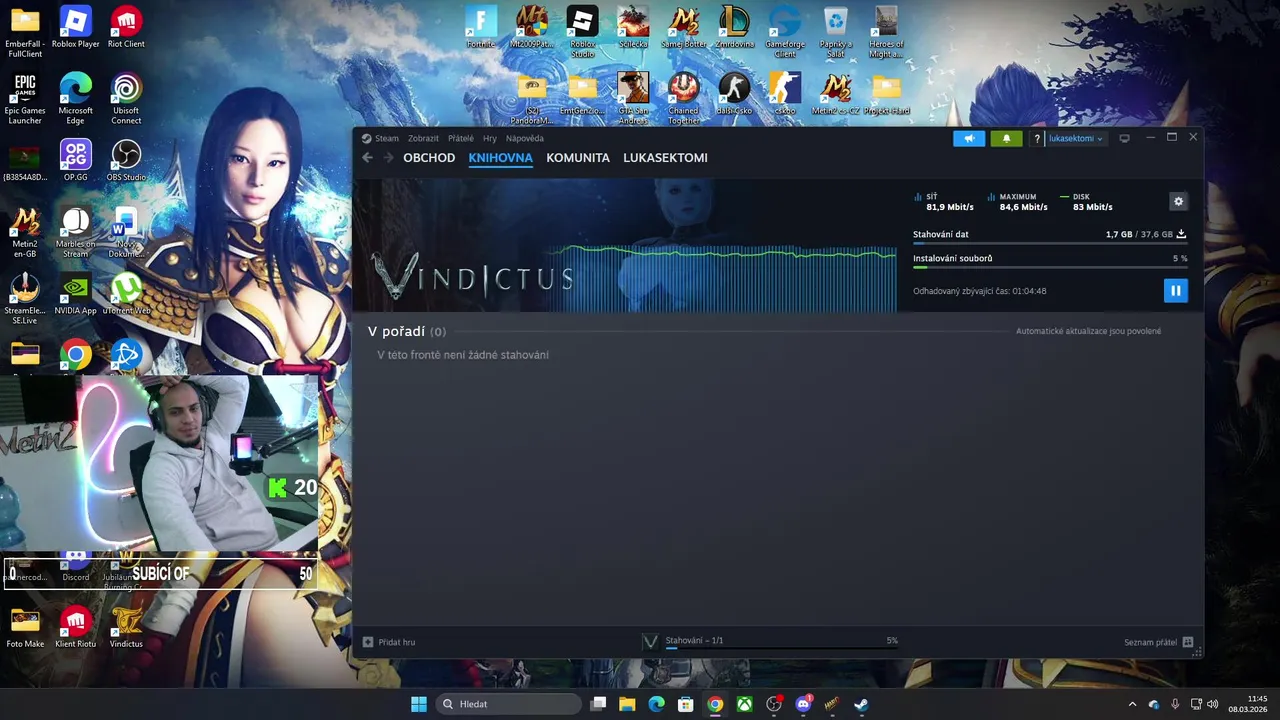Open Heroes of Might desktop shortcut
The height and width of the screenshot is (720, 1280).
[x=886, y=31]
